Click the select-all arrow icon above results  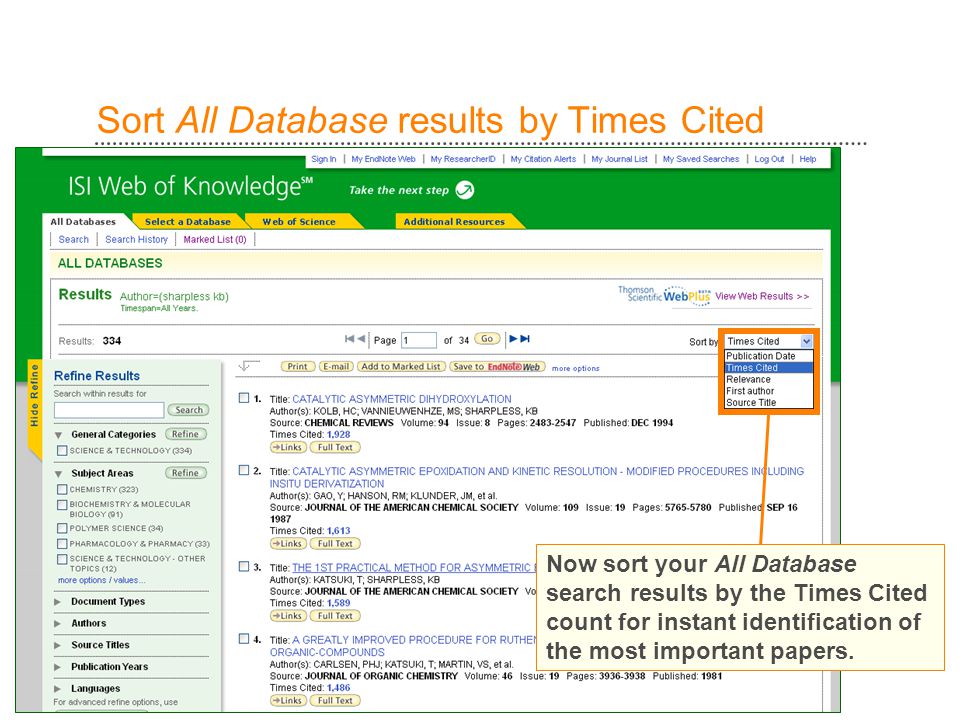(x=247, y=366)
